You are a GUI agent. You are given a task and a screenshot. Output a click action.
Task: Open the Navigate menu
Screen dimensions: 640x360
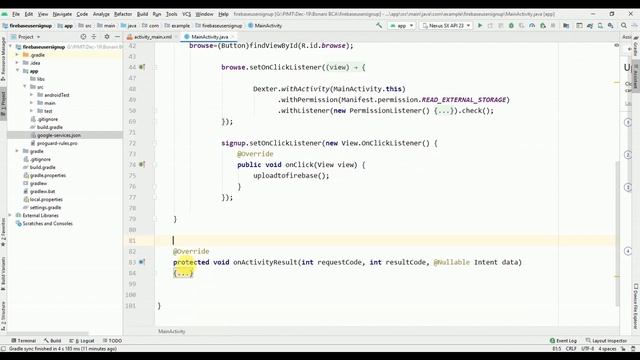(x=62, y=14)
